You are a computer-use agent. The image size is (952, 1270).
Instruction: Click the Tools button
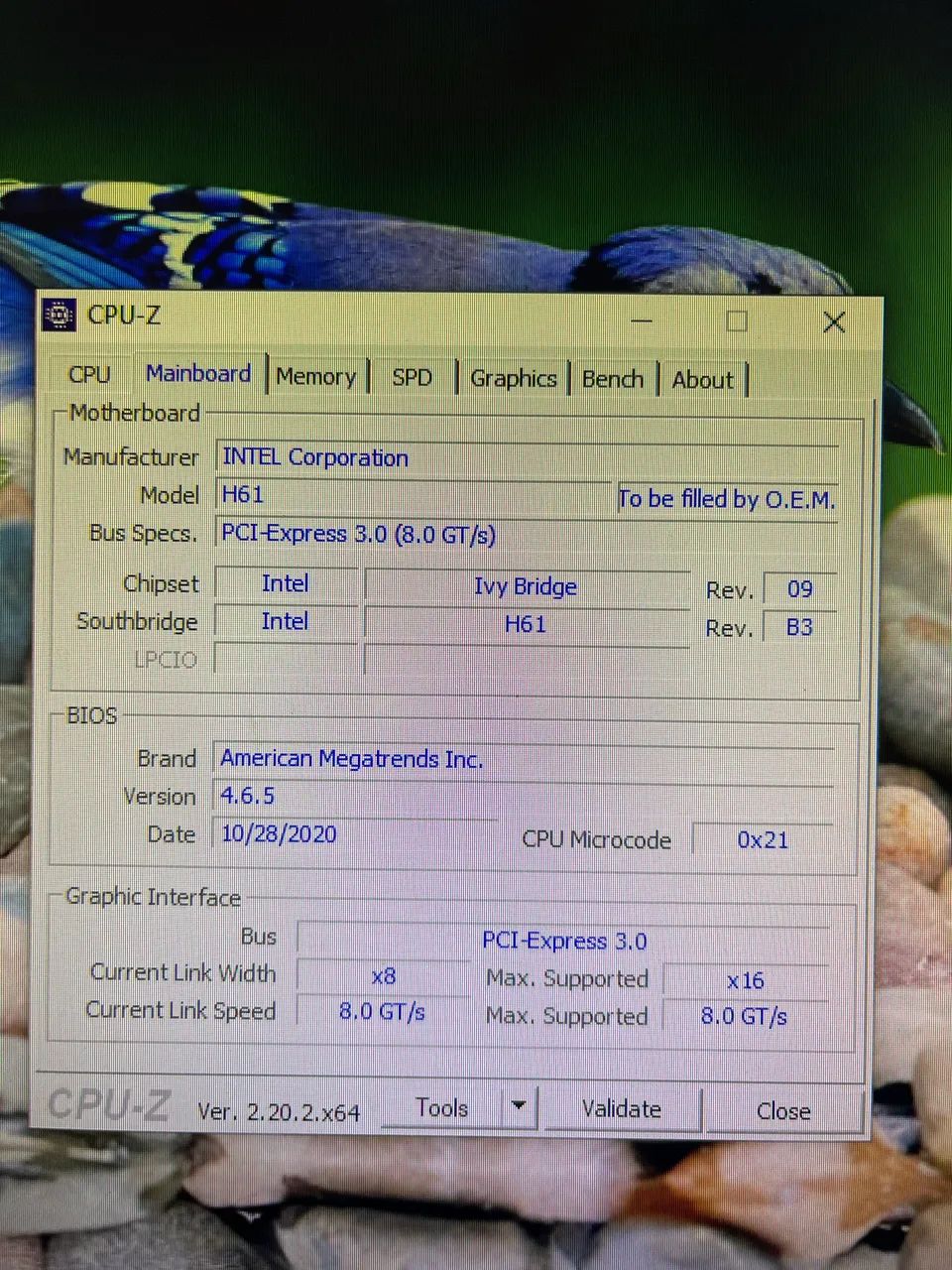(441, 1107)
